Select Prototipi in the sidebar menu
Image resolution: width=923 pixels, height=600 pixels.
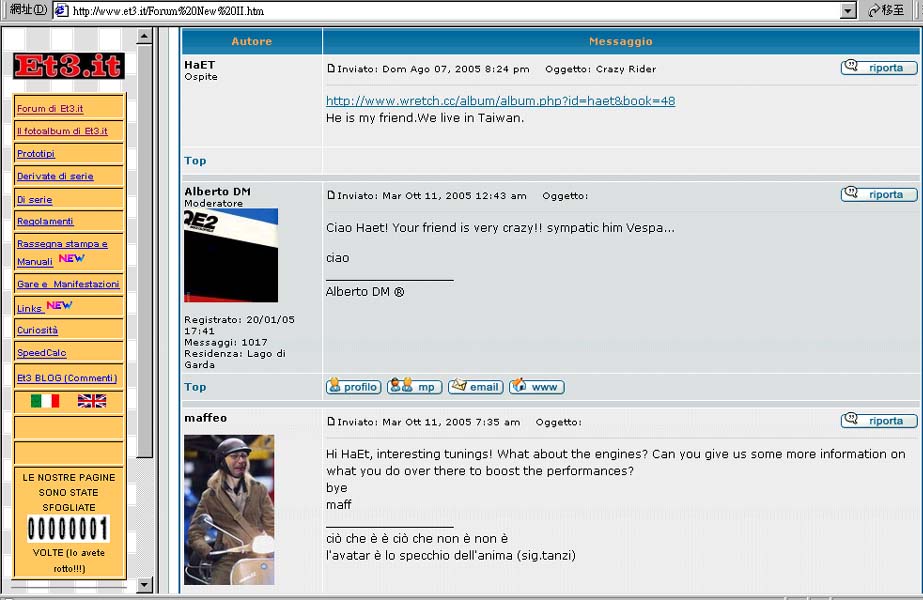(x=36, y=154)
